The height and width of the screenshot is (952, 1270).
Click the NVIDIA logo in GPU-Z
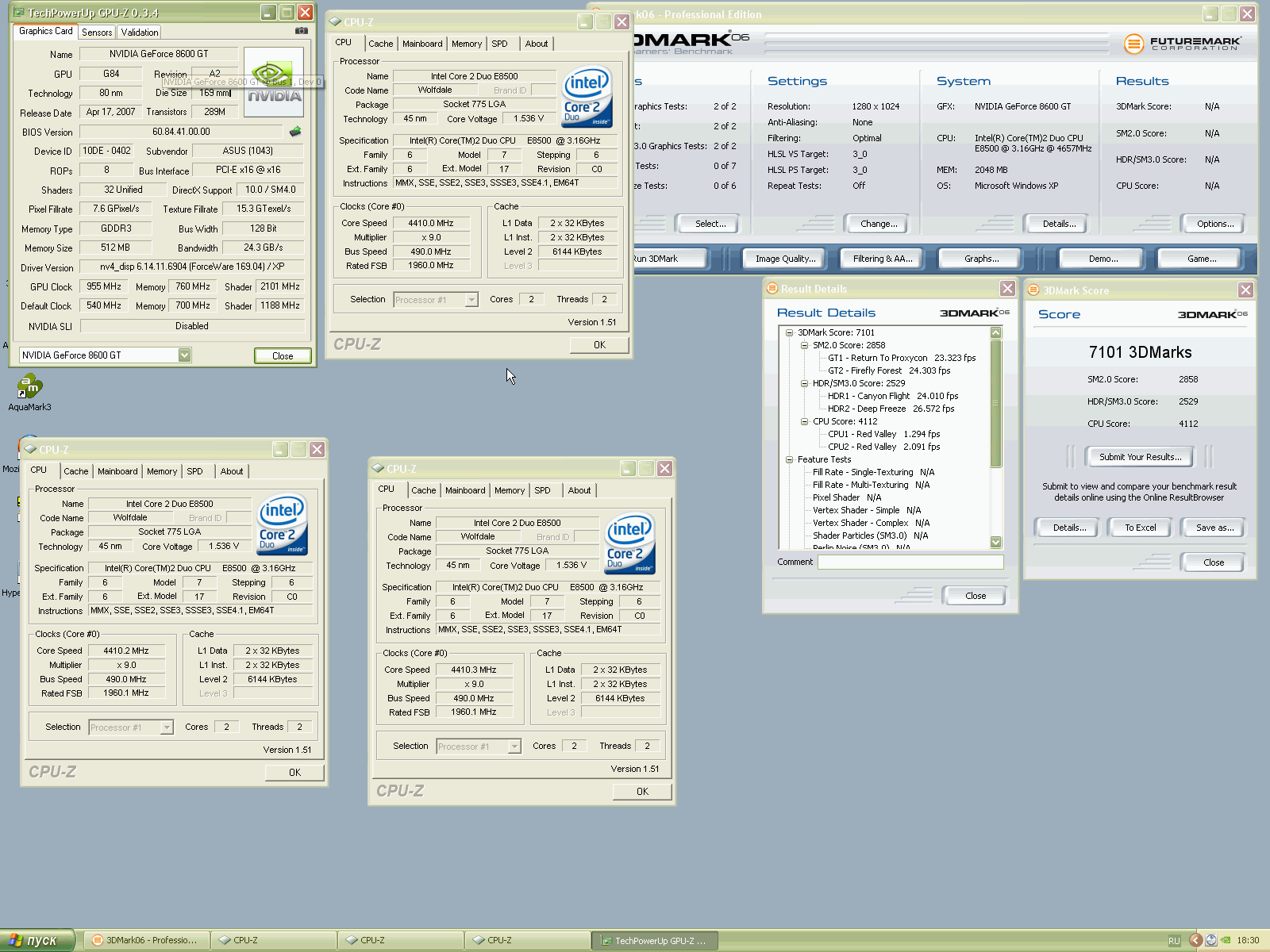(273, 83)
